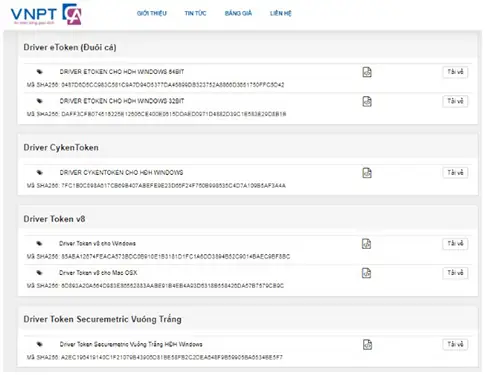Click Tải về for Token v8 Mac OSX driver
The width and height of the screenshot is (485, 375).
pyautogui.click(x=455, y=273)
